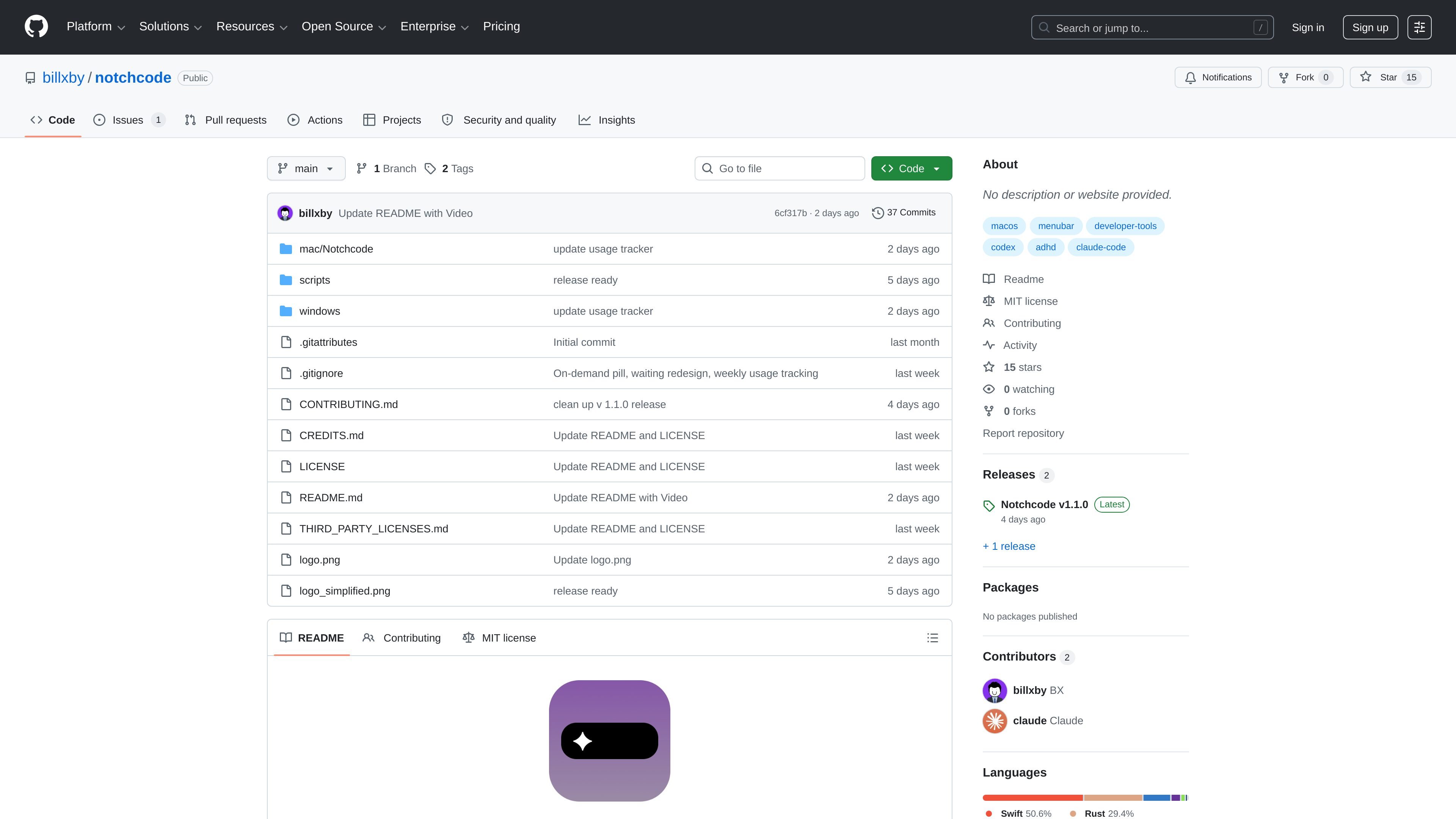Open the Security and quality tab

click(499, 120)
